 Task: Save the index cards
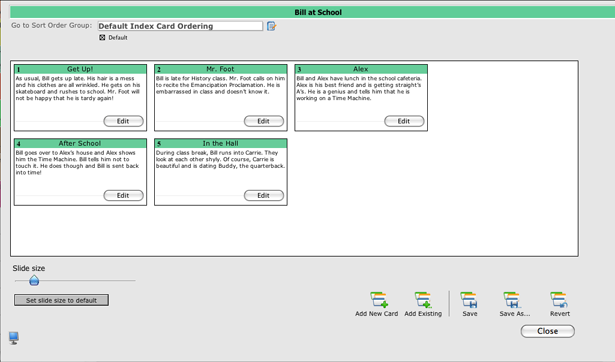[x=469, y=300]
